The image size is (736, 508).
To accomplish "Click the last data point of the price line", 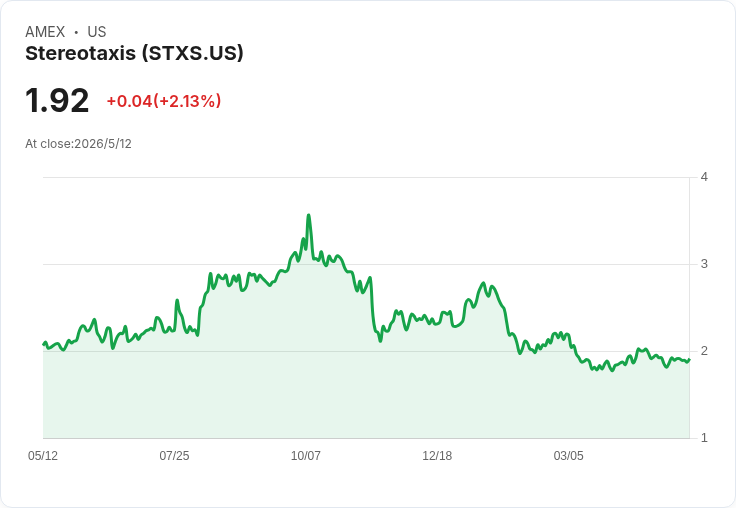I will pyautogui.click(x=689, y=360).
